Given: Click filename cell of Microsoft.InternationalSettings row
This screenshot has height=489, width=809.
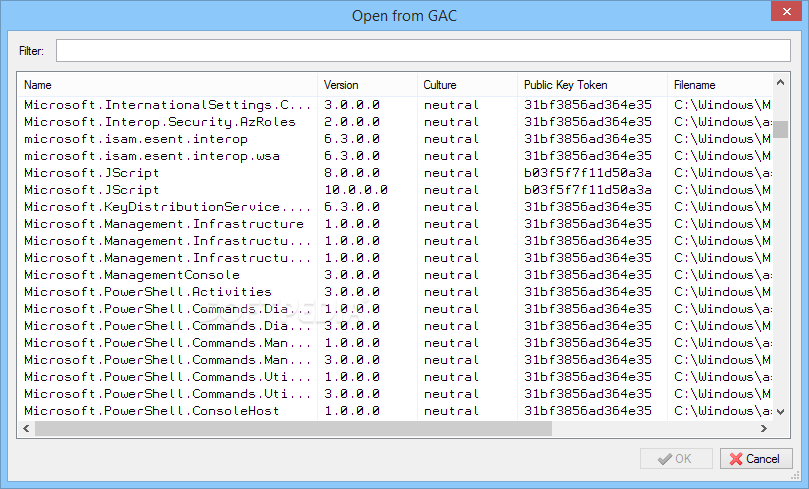Looking at the screenshot, I should tap(722, 105).
